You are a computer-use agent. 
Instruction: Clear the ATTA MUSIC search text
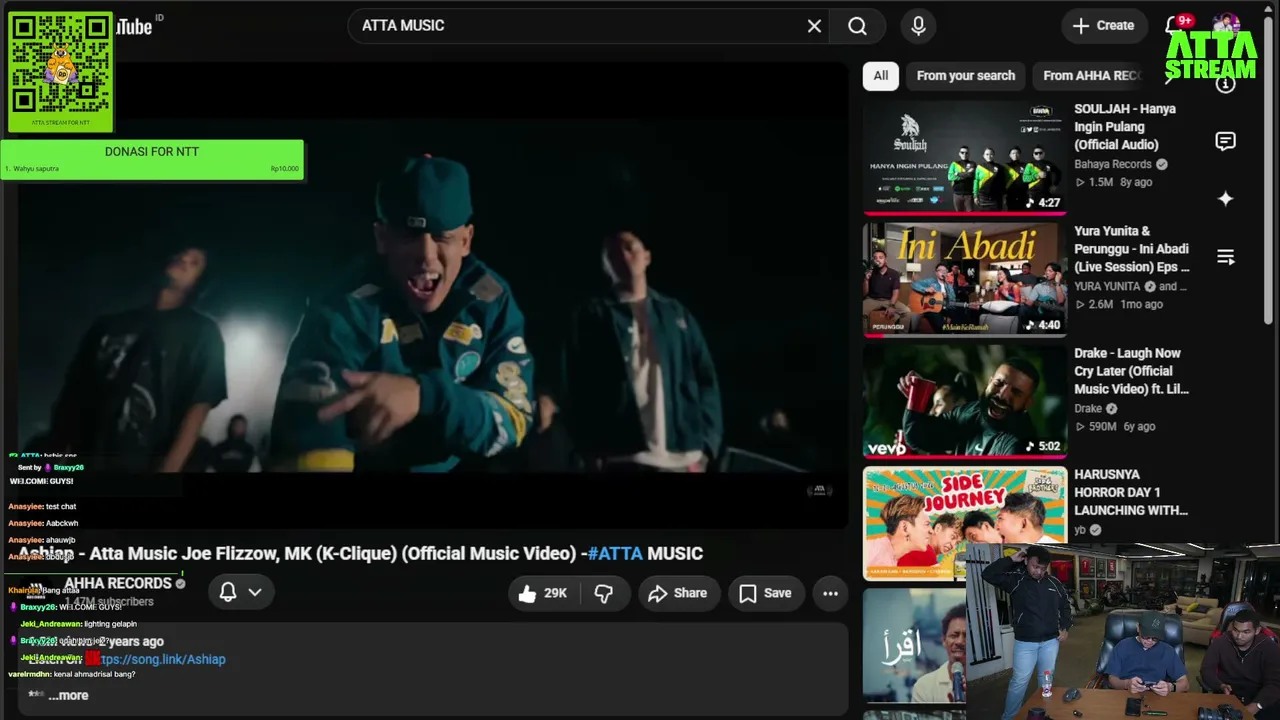click(814, 26)
